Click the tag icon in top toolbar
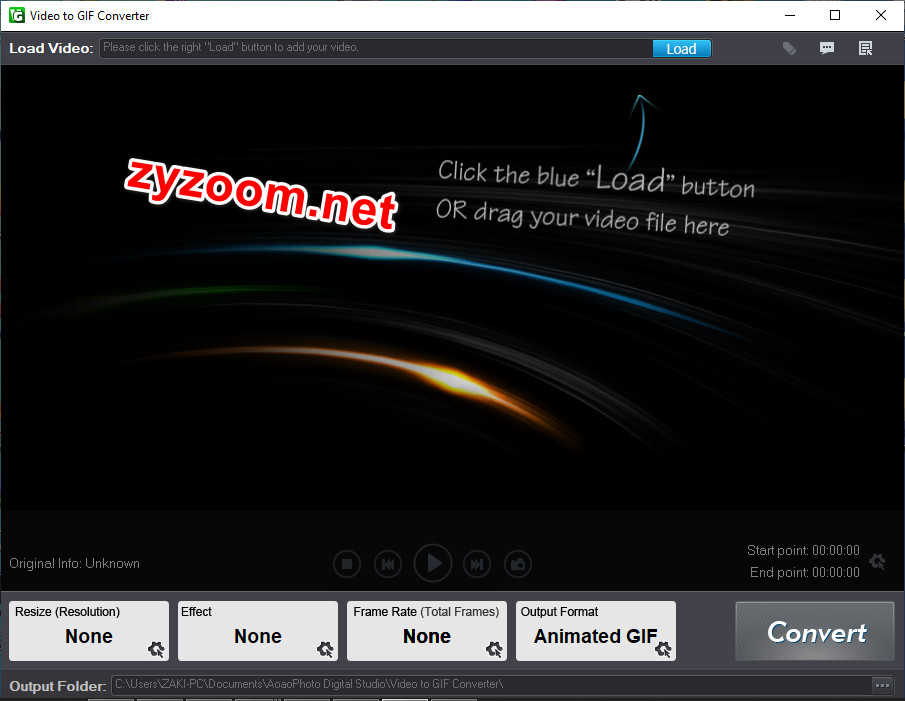The height and width of the screenshot is (701, 905). pos(789,48)
